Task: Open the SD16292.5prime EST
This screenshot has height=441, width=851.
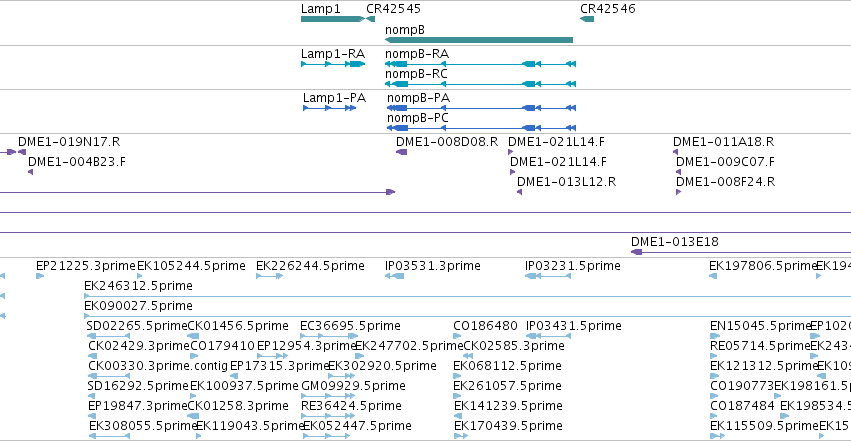Action: click(x=92, y=396)
